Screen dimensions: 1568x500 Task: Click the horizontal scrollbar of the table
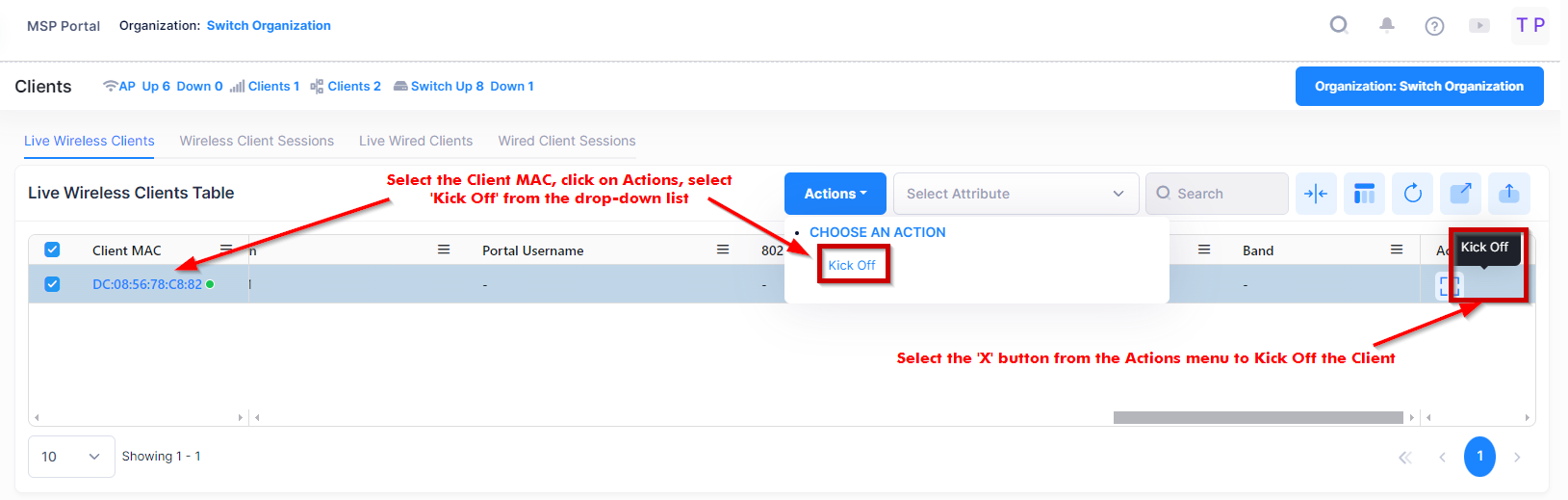pyautogui.click(x=1257, y=418)
